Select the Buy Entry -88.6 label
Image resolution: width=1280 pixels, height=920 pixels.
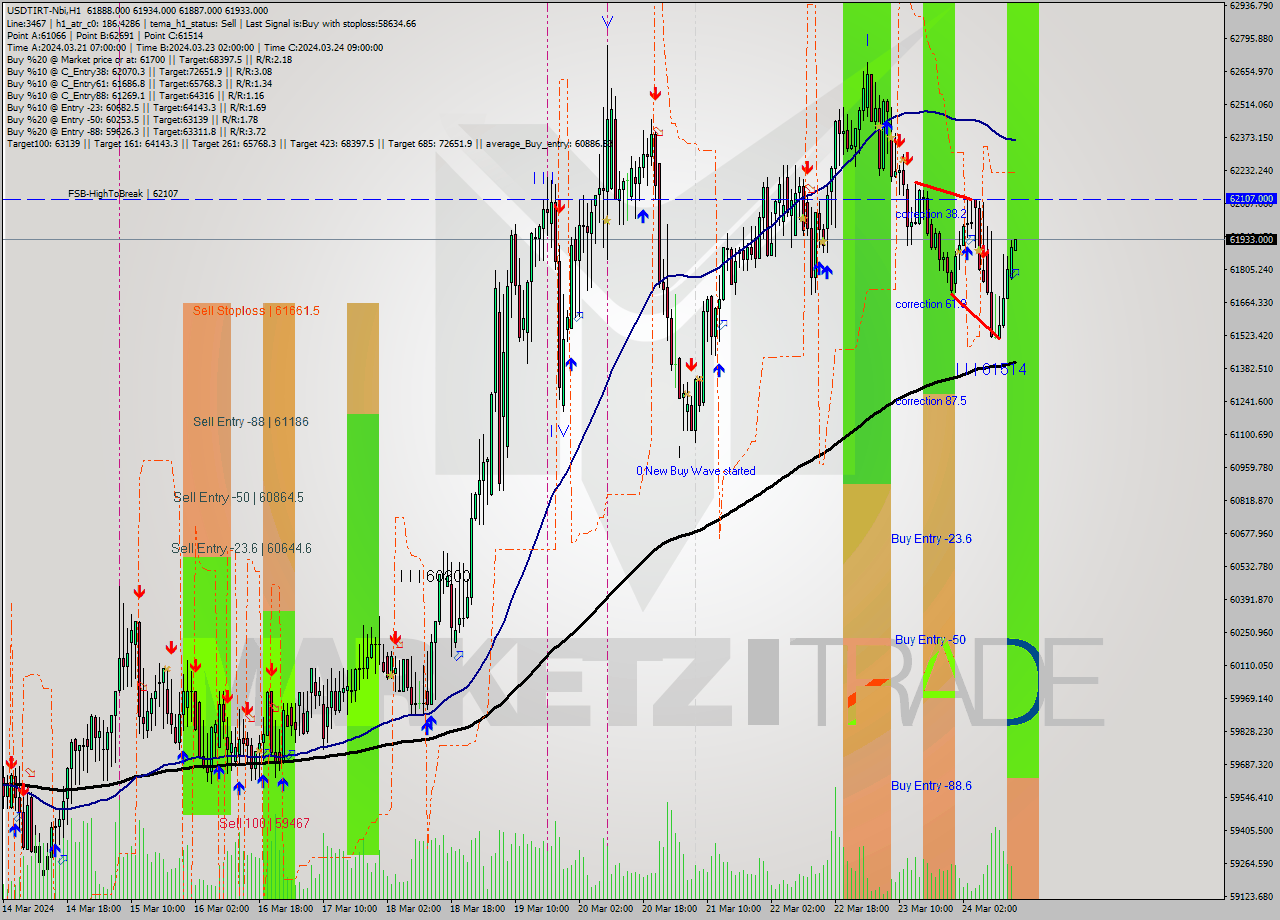click(x=931, y=785)
